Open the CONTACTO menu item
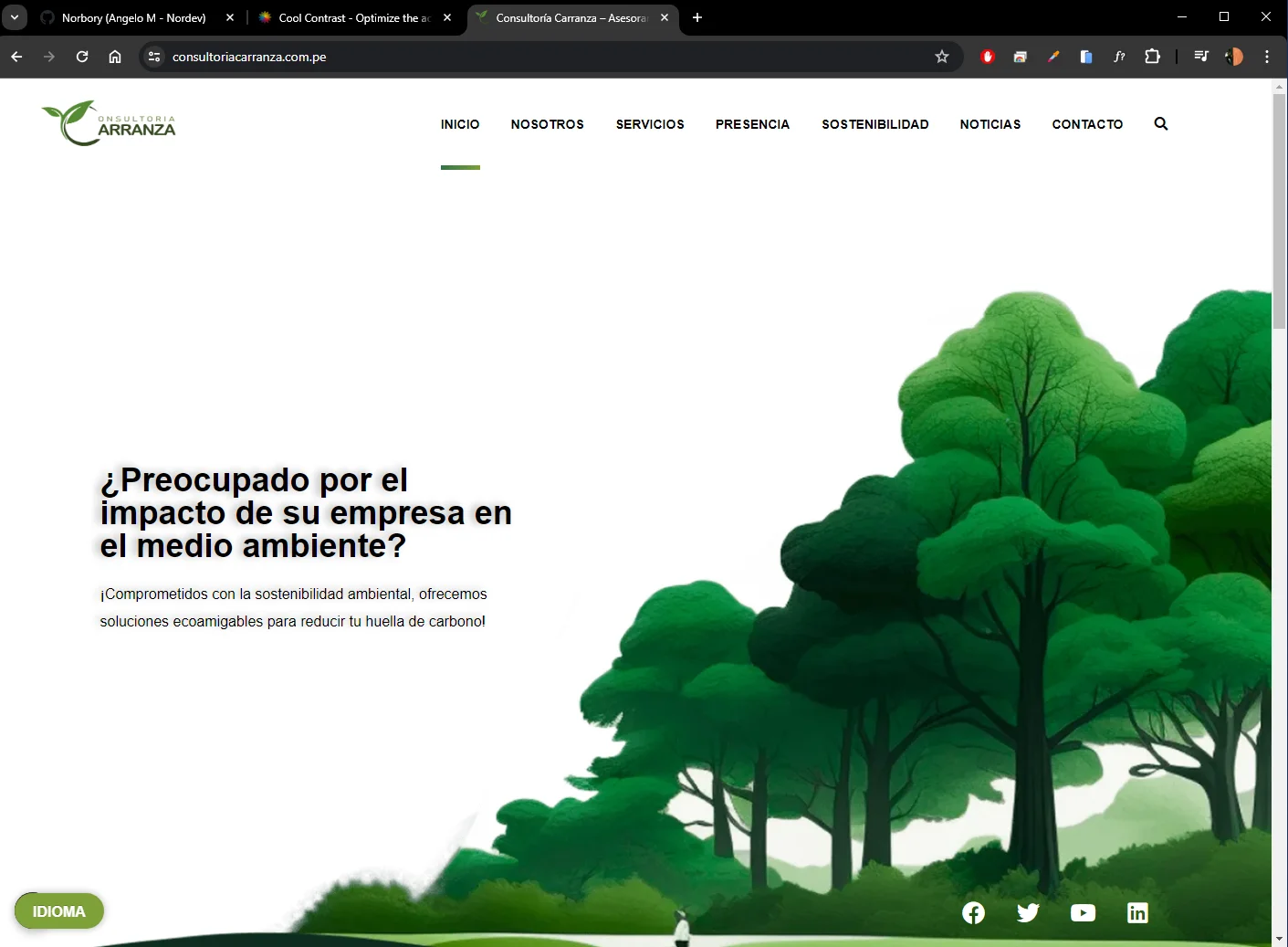The image size is (1288, 947). (1087, 124)
